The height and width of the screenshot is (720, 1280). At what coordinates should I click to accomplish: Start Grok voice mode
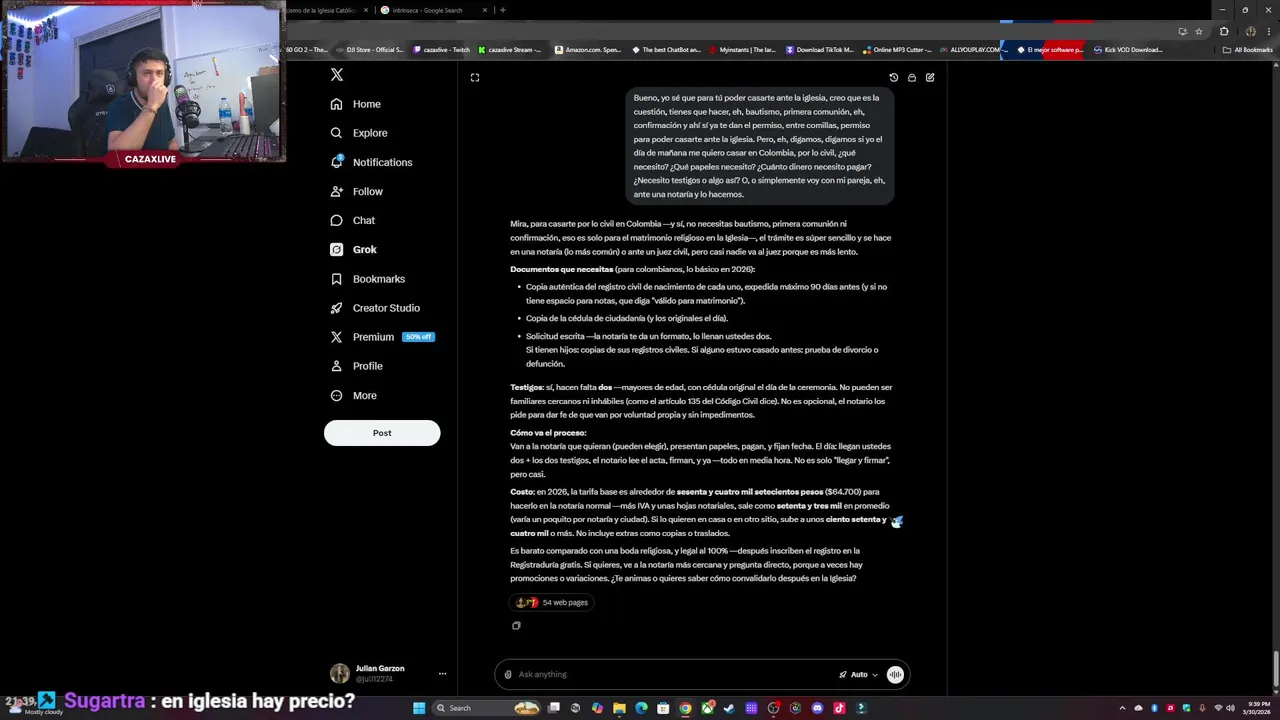(x=895, y=674)
